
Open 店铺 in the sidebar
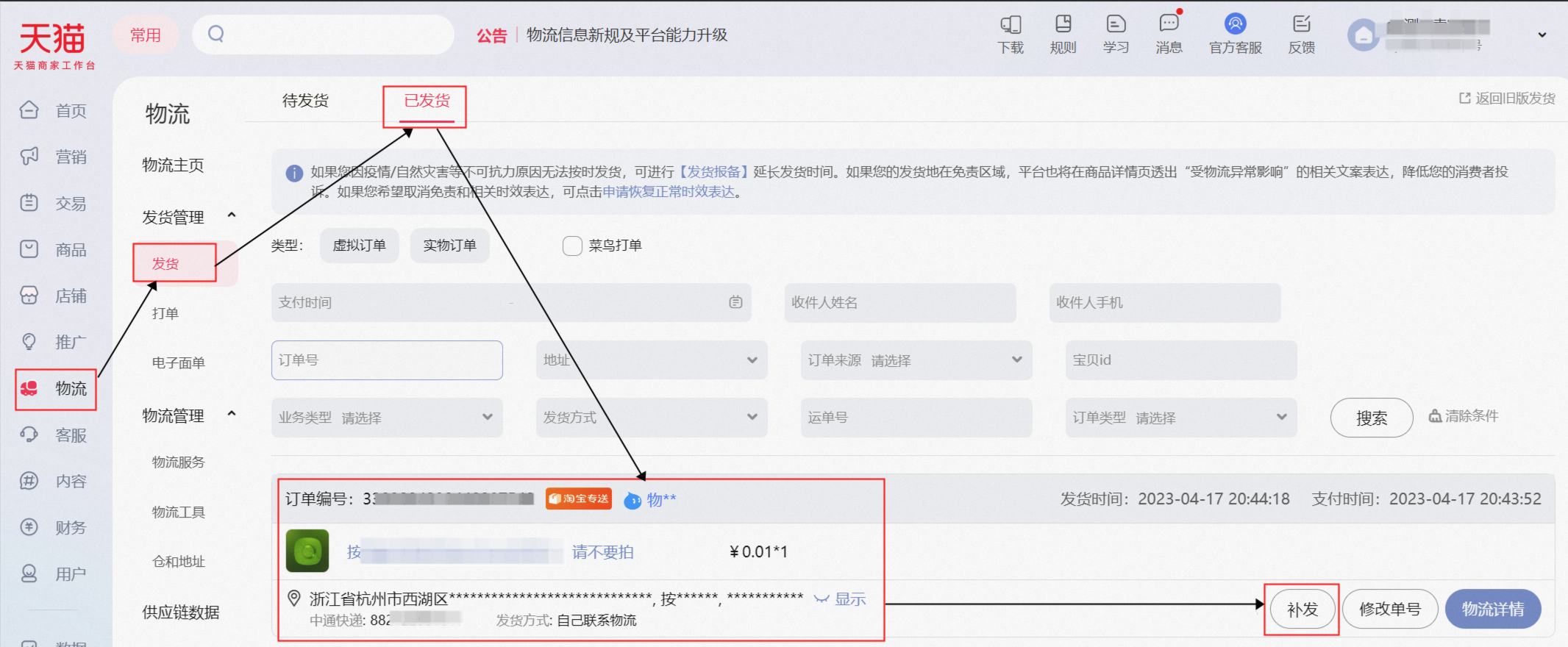54,296
